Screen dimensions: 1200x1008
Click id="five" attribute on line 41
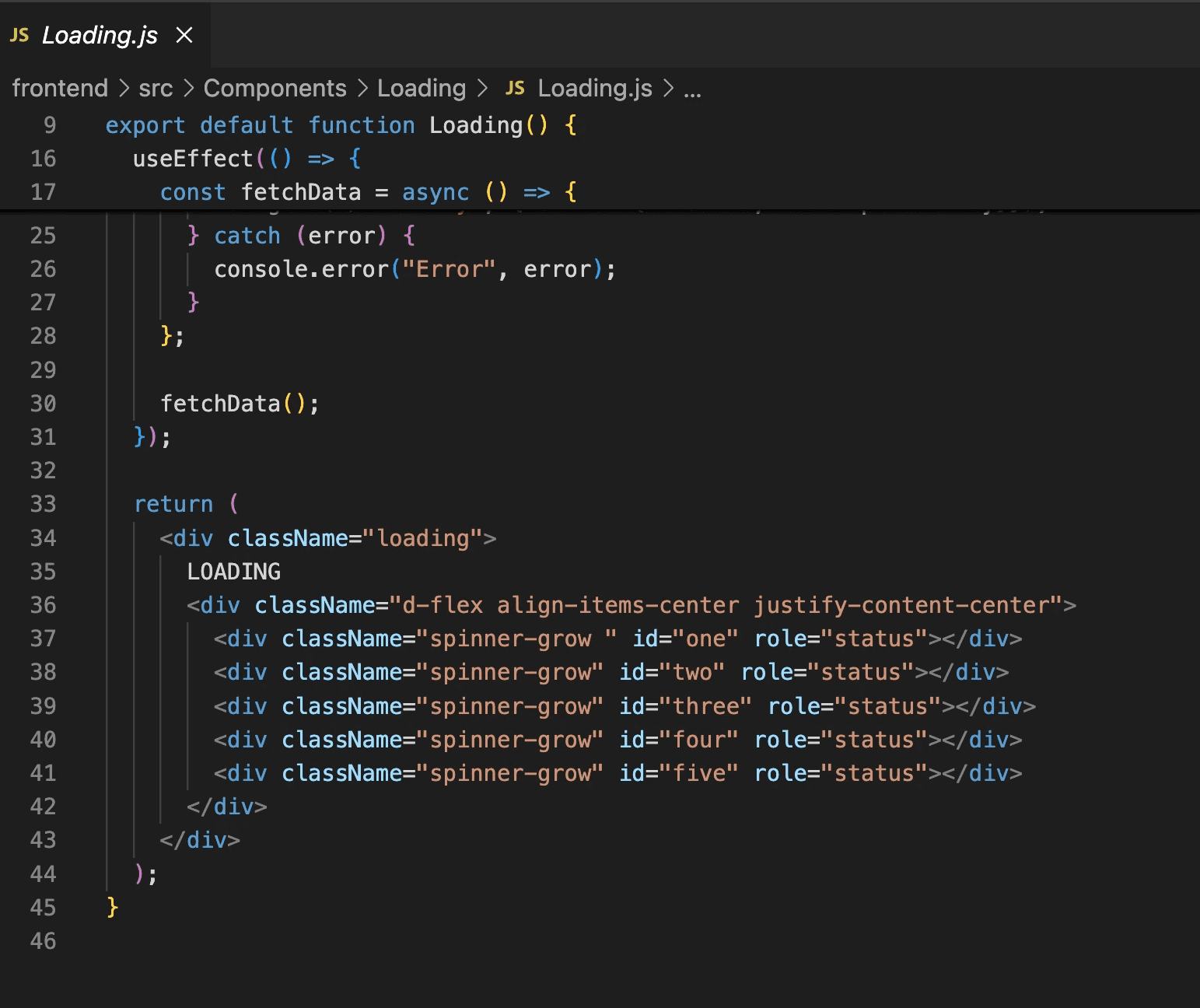tap(679, 773)
